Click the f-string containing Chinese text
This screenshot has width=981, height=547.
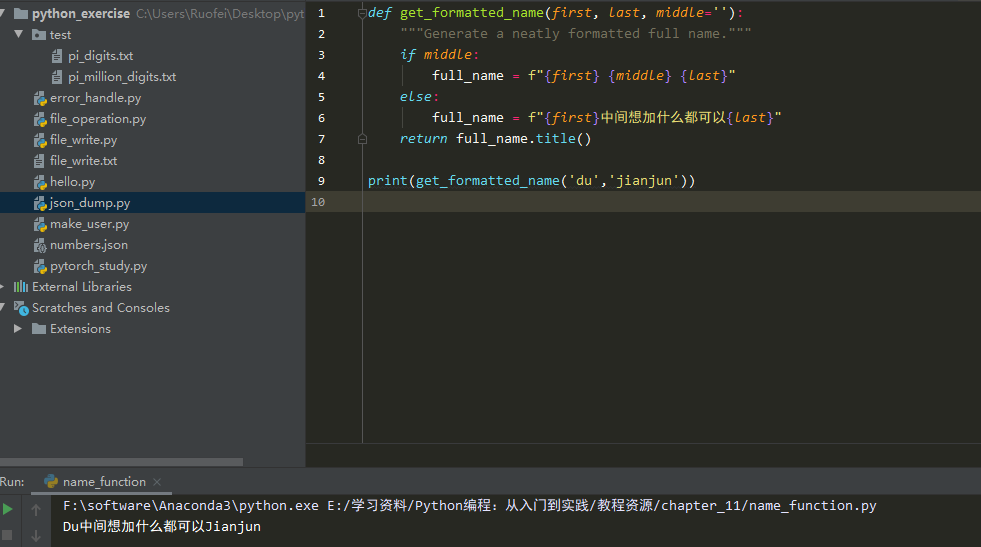(x=654, y=118)
